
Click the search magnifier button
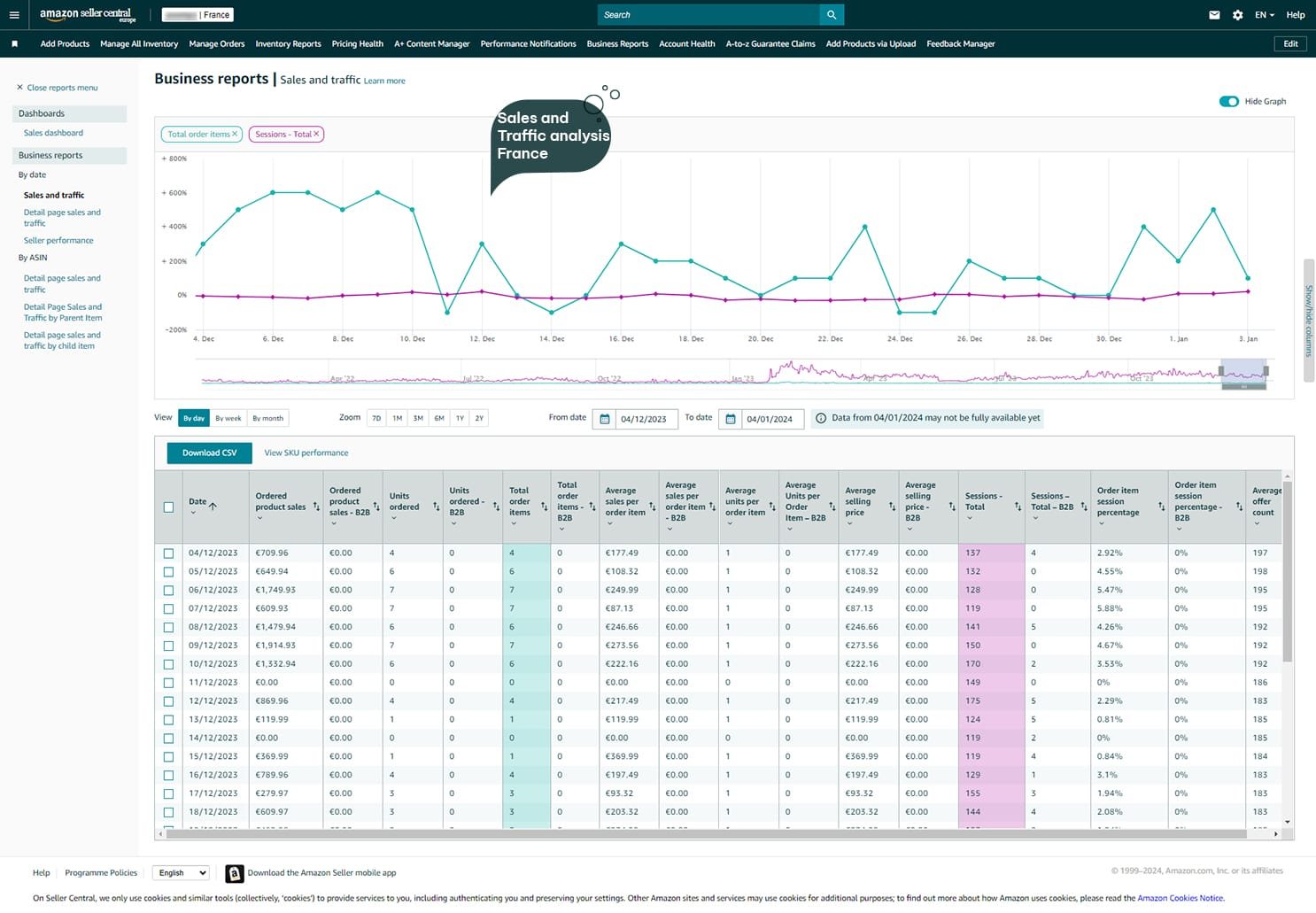(x=831, y=15)
